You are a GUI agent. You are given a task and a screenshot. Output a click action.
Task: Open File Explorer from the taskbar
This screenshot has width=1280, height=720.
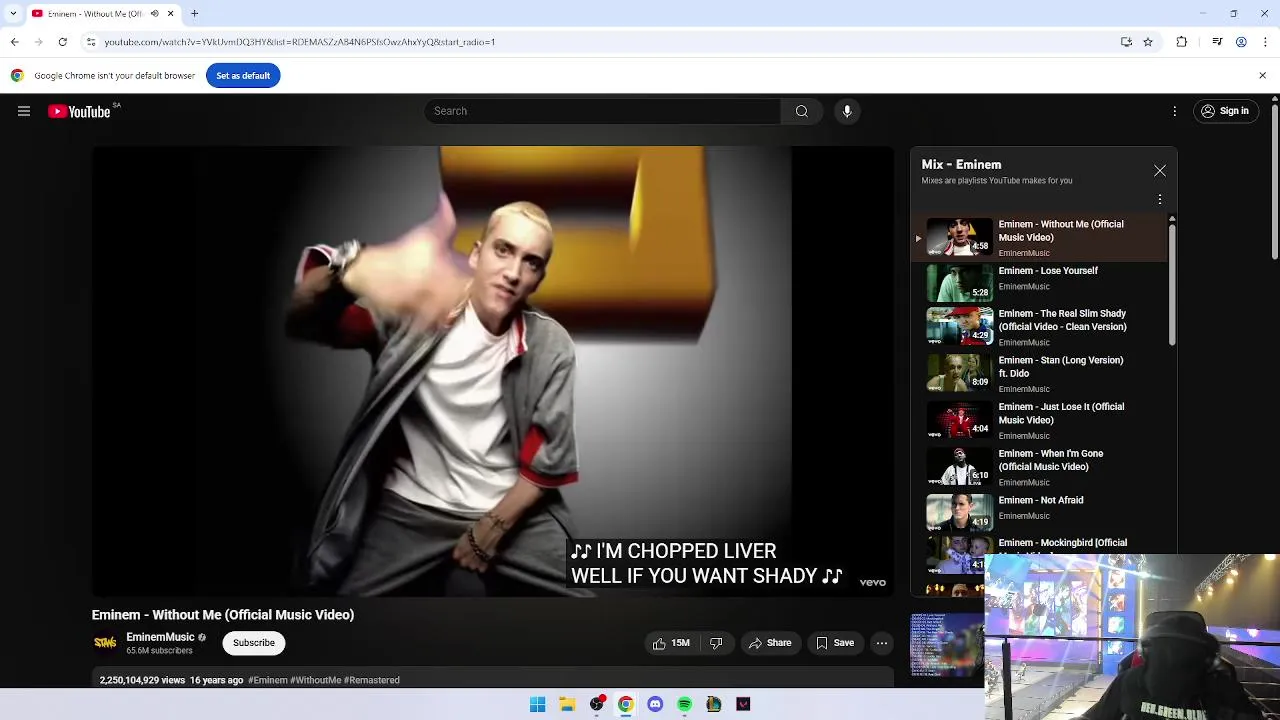pos(567,704)
